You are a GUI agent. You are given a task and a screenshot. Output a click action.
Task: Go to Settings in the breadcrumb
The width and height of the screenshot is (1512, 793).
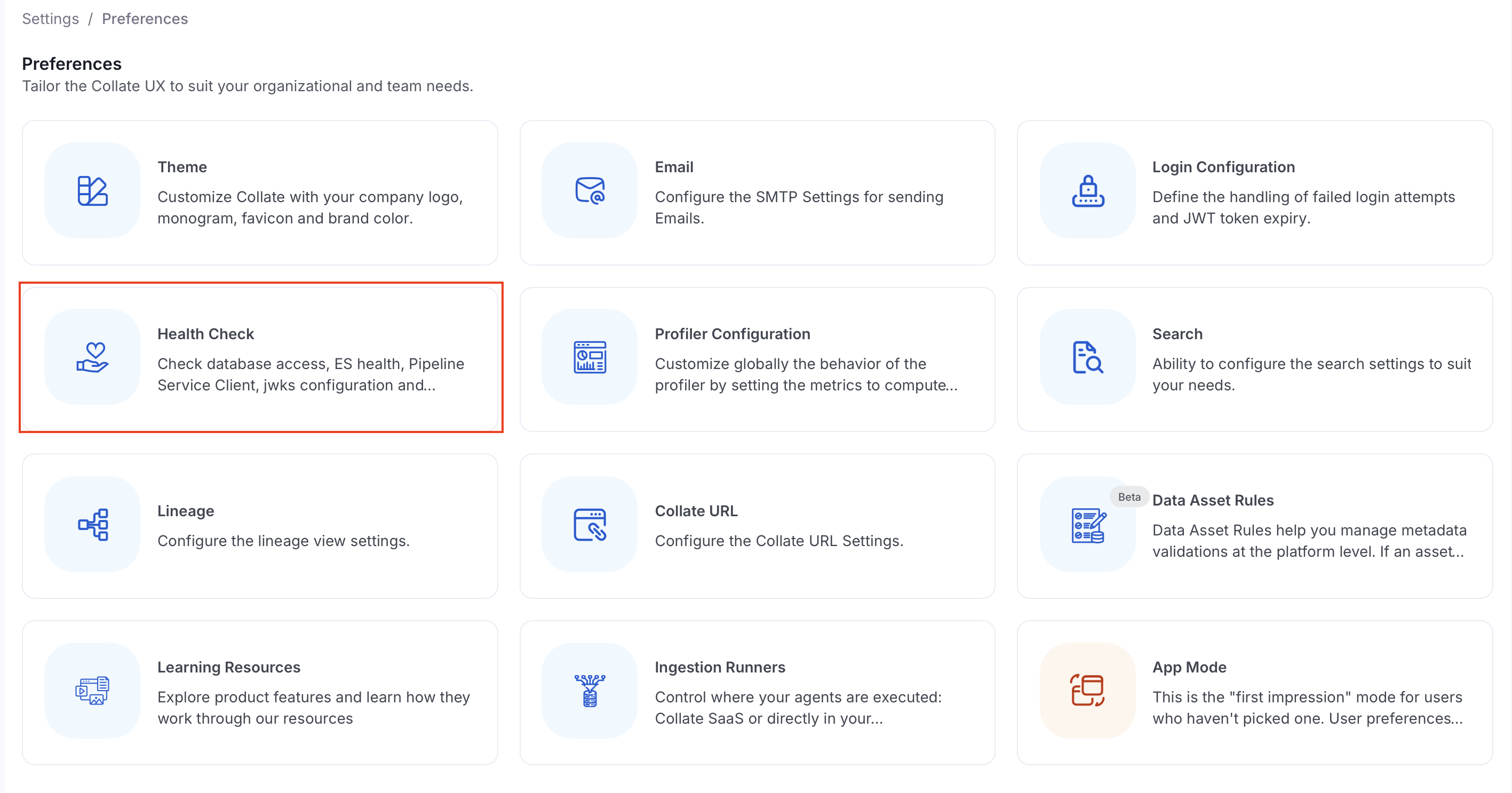[x=51, y=19]
